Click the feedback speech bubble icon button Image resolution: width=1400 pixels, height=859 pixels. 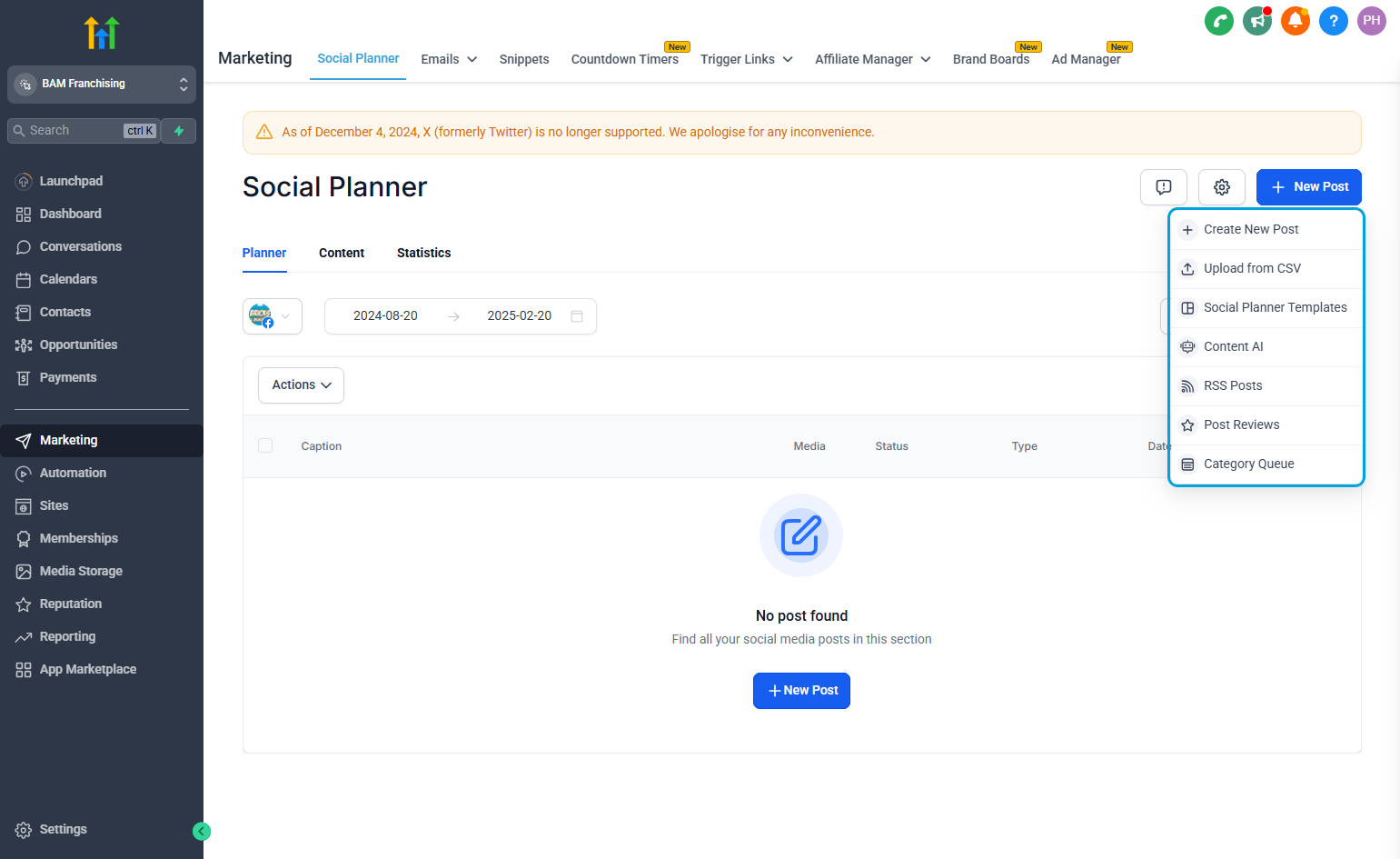coord(1164,187)
